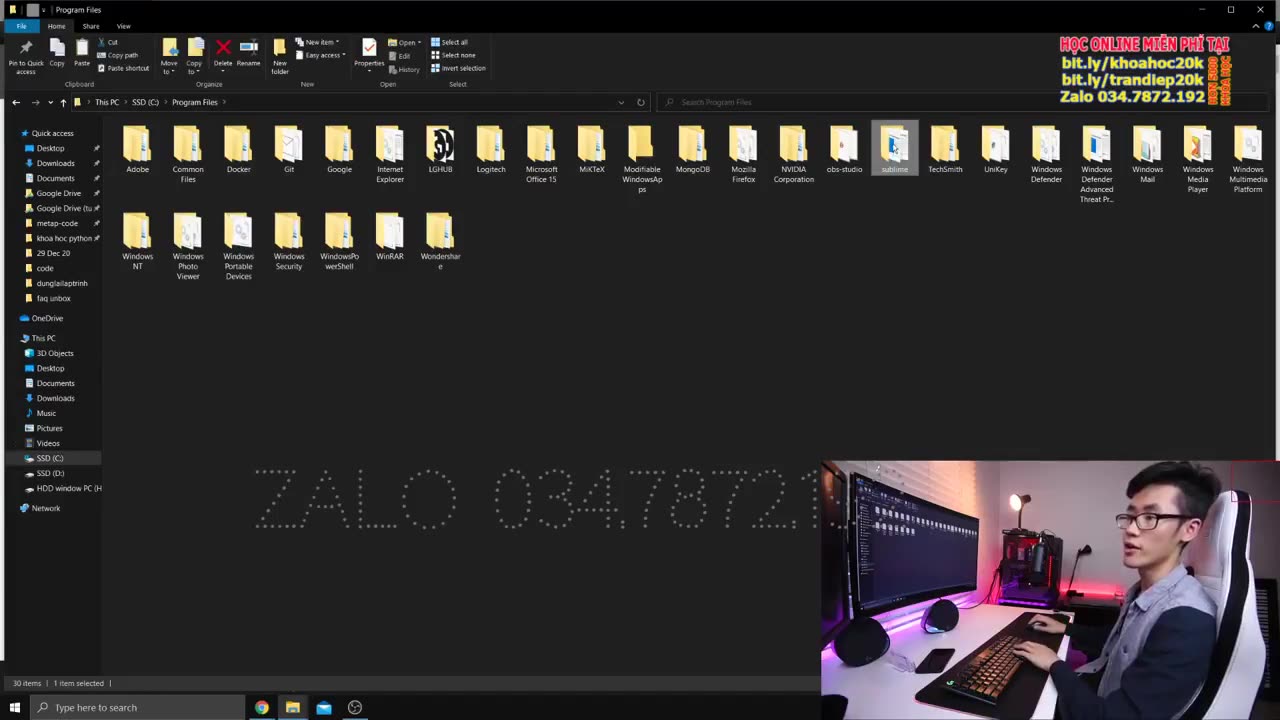The height and width of the screenshot is (720, 1280).
Task: Select the LGHUB folder
Action: tap(440, 150)
